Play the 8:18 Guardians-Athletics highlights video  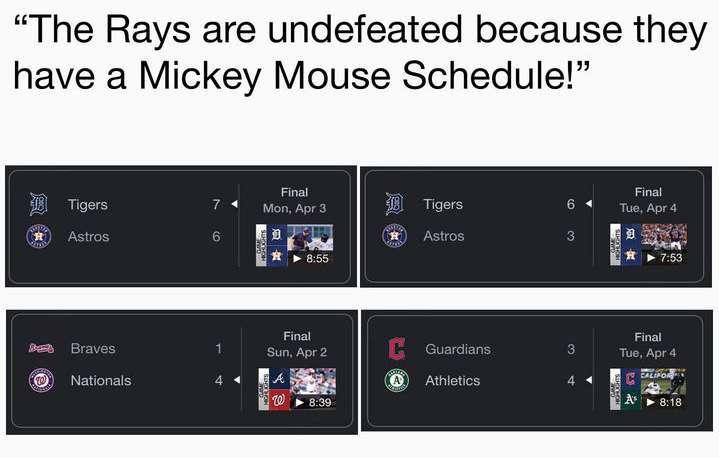coord(648,388)
